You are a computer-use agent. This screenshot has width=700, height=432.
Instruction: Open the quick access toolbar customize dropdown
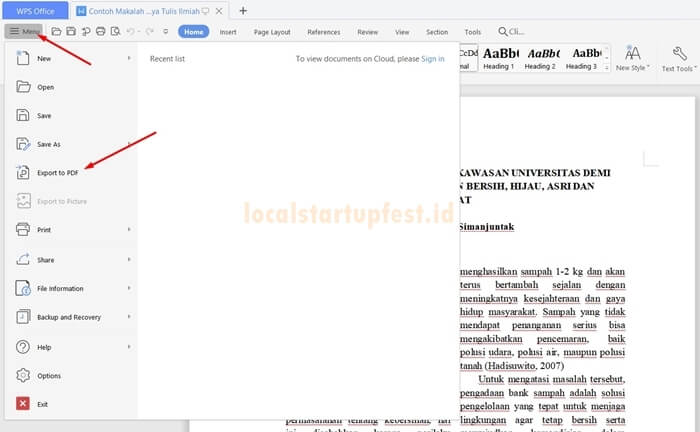(x=166, y=32)
